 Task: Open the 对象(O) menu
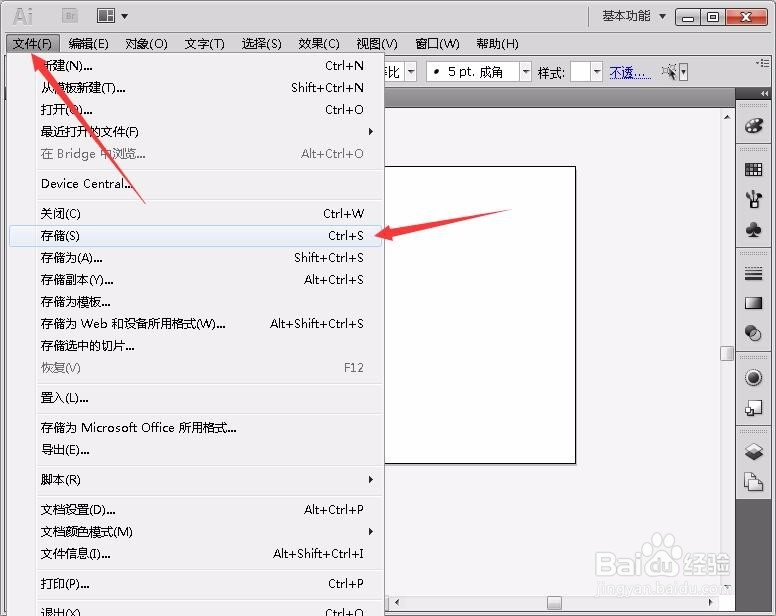point(146,44)
